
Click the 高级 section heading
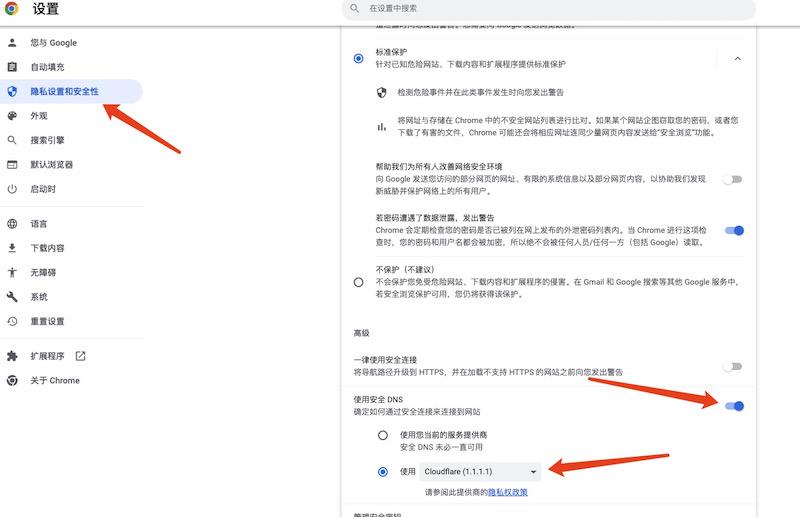(361, 333)
